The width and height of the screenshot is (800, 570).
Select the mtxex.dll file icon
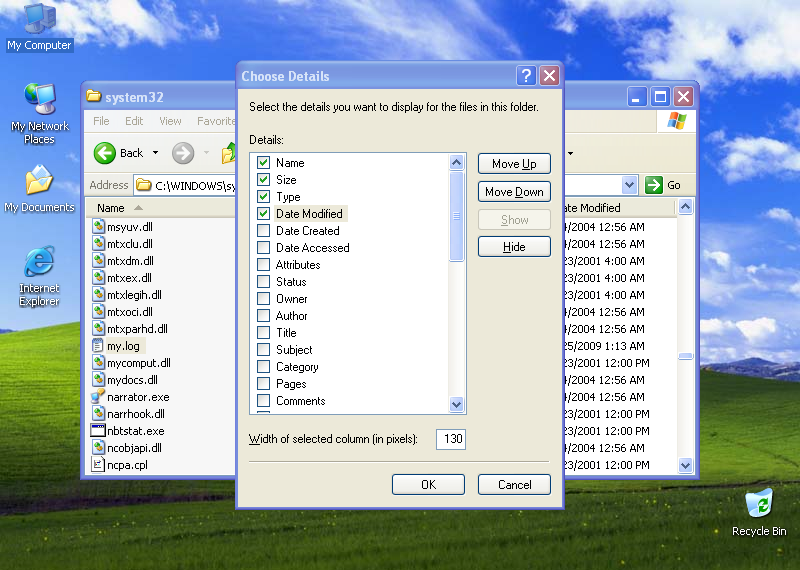[98, 277]
